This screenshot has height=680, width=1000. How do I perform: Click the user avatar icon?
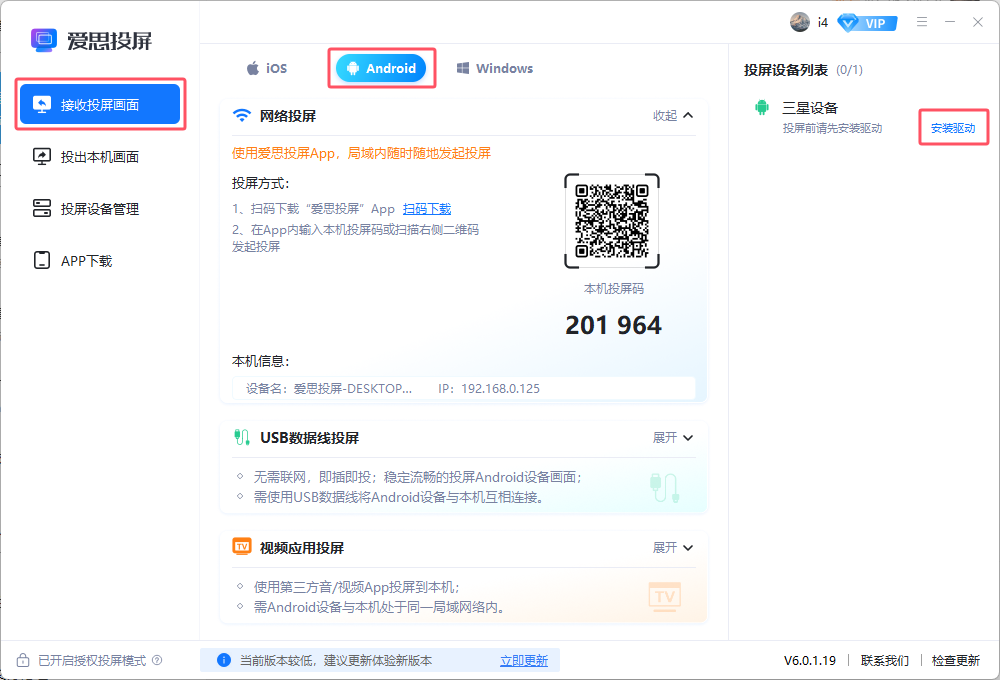click(800, 22)
